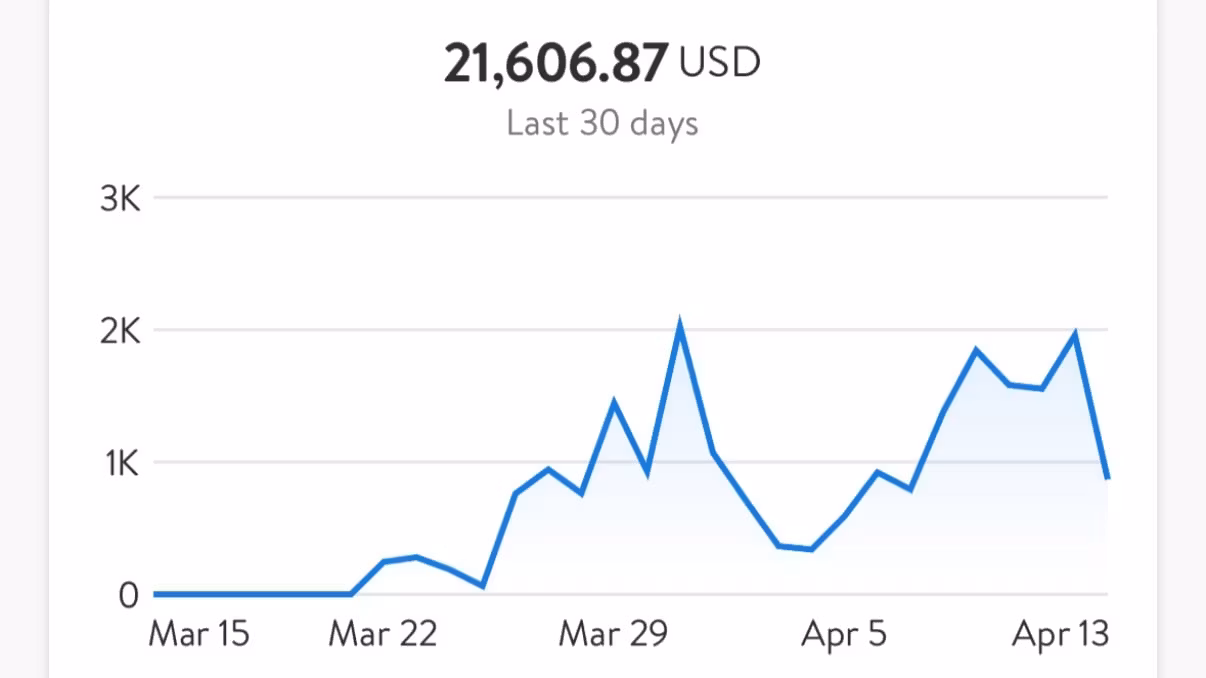The height and width of the screenshot is (678, 1206).
Task: Click the 21,606.87 total amount
Action: tap(555, 65)
